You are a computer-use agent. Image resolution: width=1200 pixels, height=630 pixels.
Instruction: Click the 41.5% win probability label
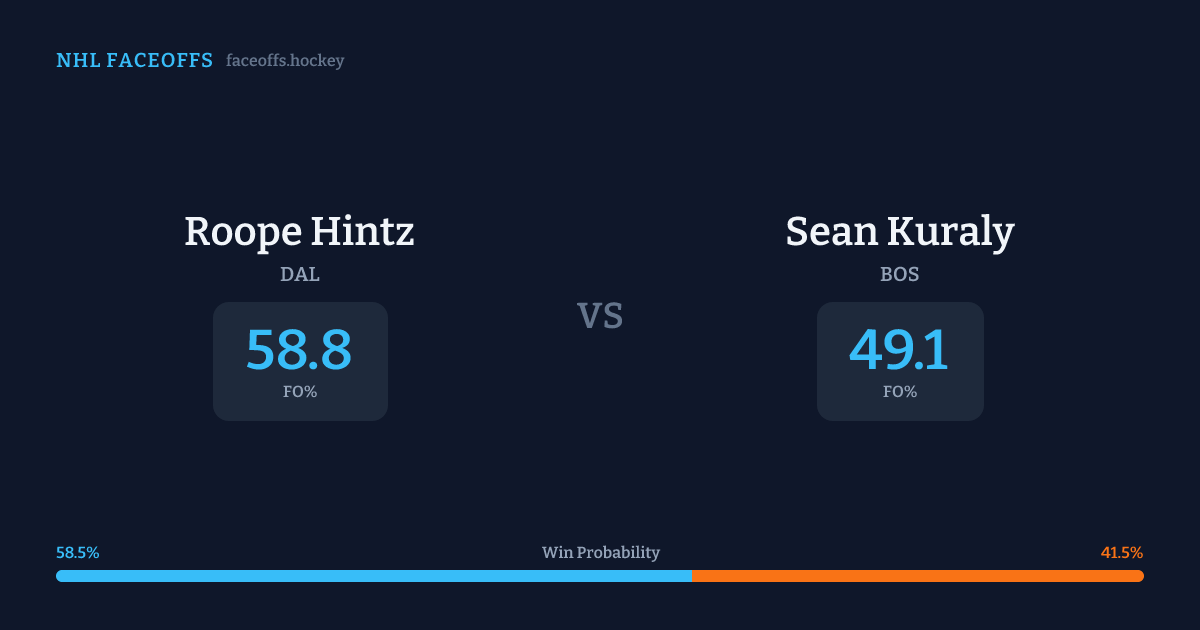point(1122,553)
